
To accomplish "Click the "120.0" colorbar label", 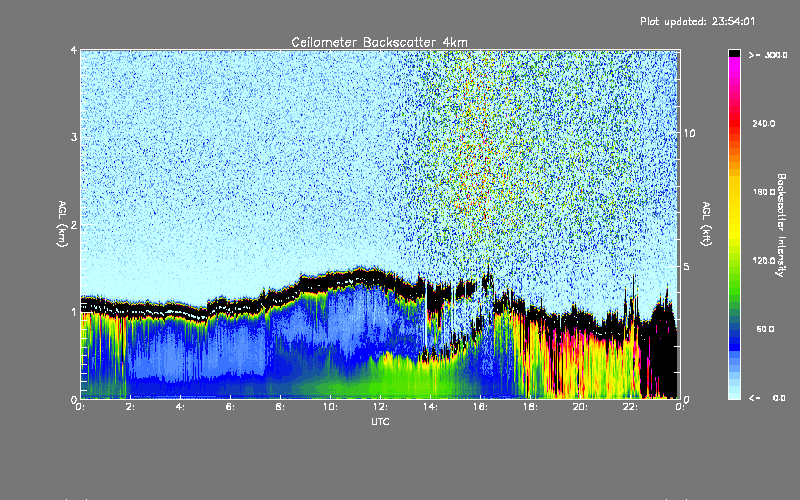I will (764, 261).
